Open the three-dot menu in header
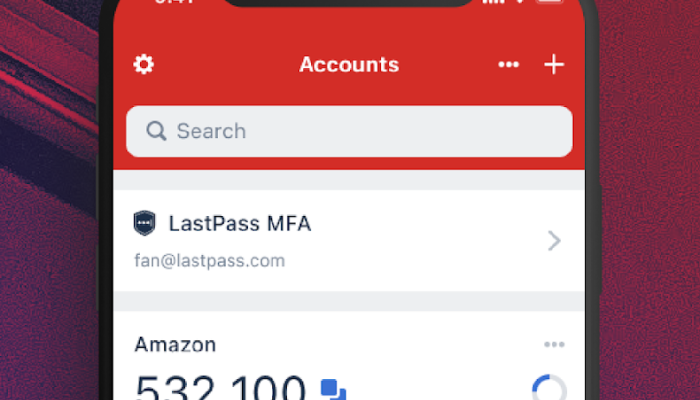The height and width of the screenshot is (400, 700). 508,65
